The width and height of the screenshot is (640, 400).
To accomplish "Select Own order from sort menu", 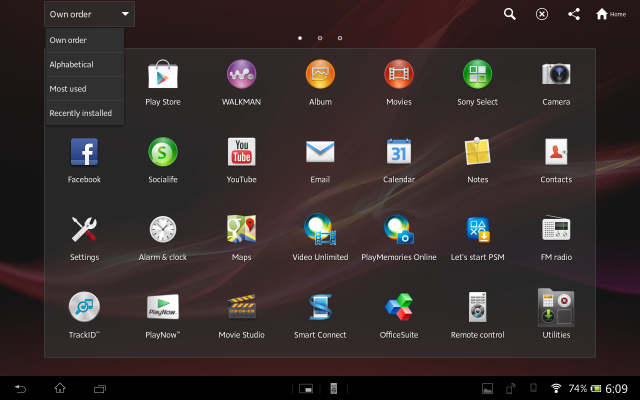I will click(x=84, y=40).
